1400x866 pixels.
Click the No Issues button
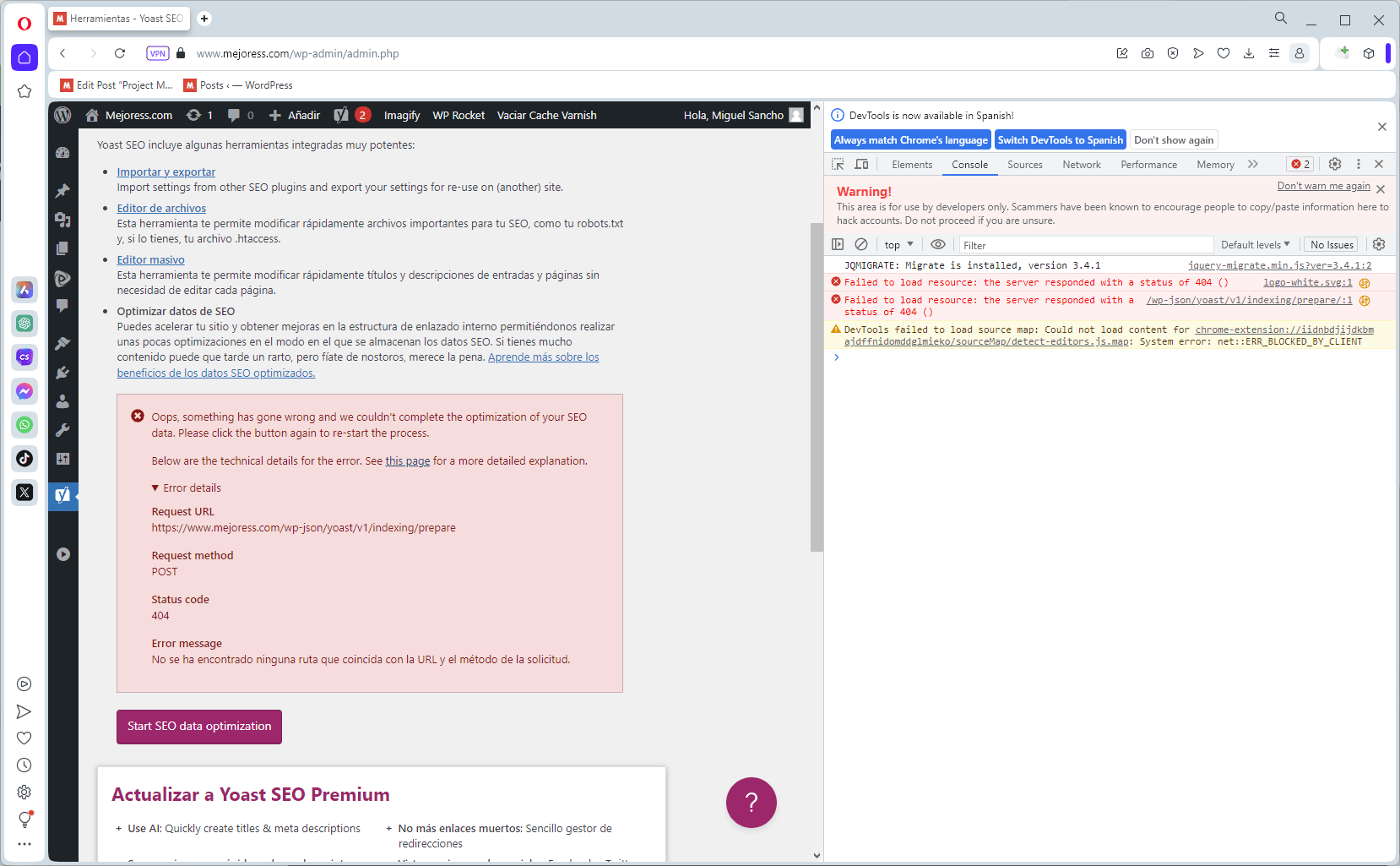pyautogui.click(x=1332, y=244)
